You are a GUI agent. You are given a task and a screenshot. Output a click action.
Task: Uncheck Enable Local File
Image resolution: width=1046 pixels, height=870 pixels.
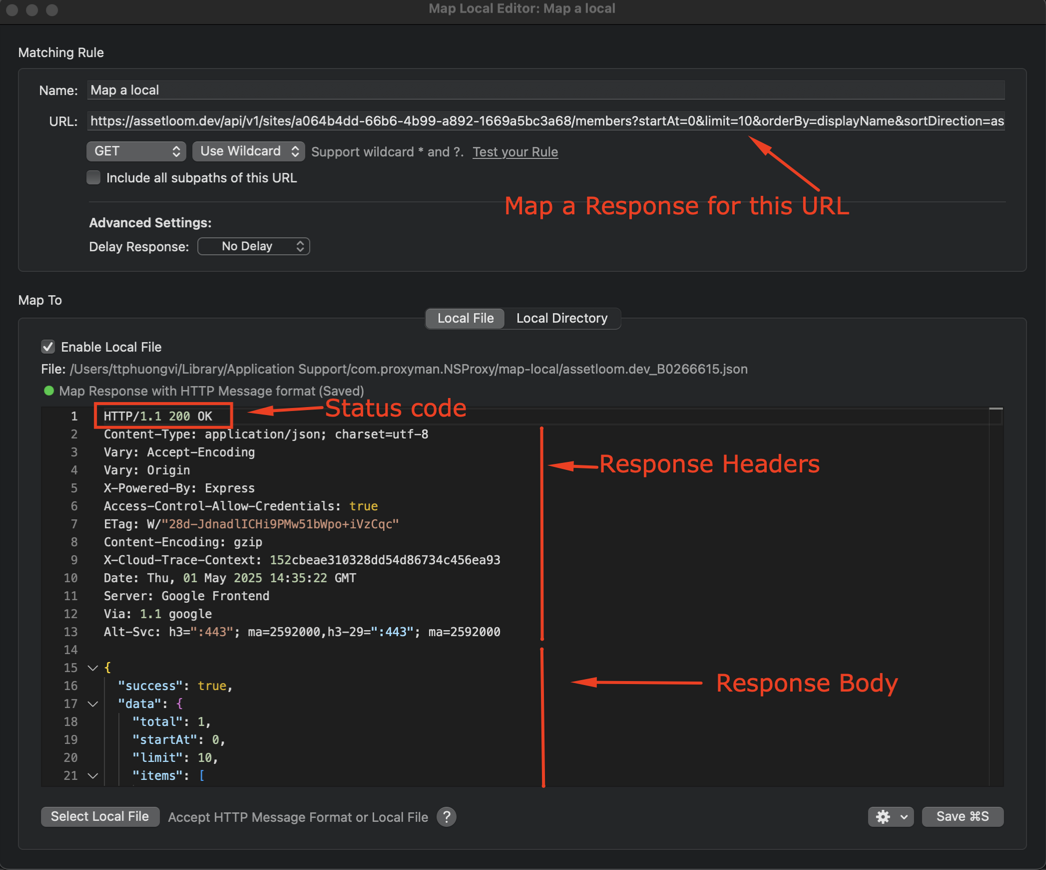click(48, 347)
